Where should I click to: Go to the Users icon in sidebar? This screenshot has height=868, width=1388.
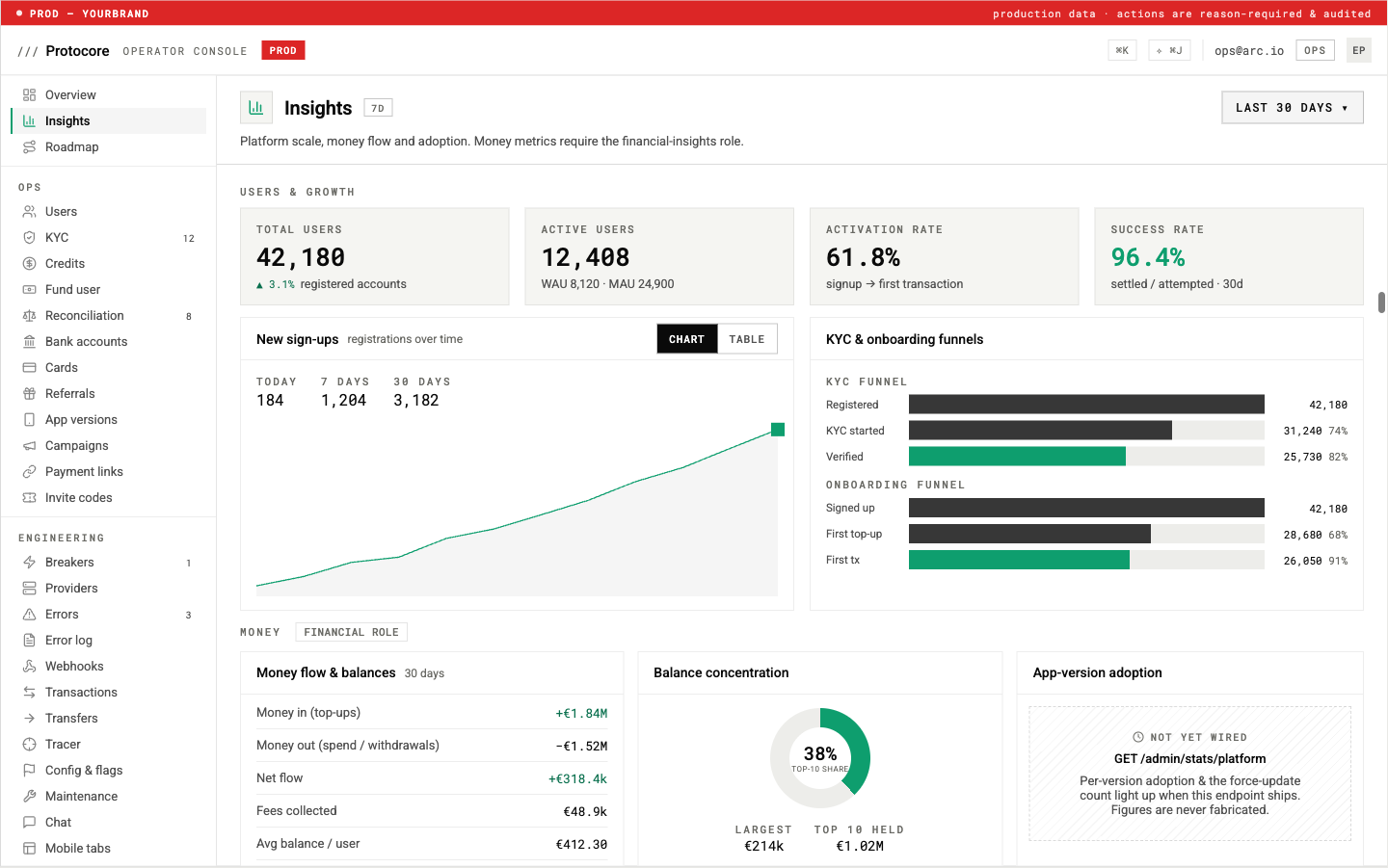[29, 212]
